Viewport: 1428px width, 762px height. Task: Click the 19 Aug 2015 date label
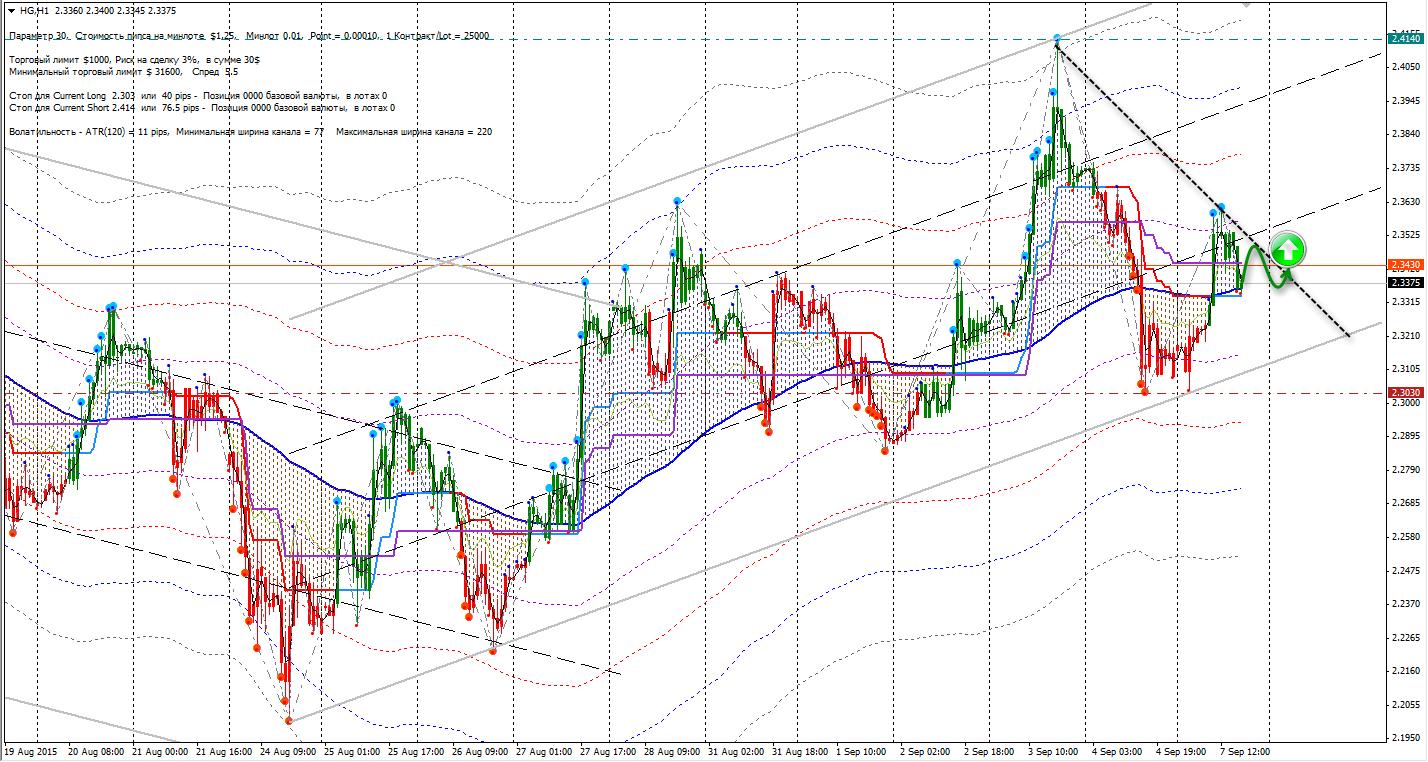click(30, 749)
